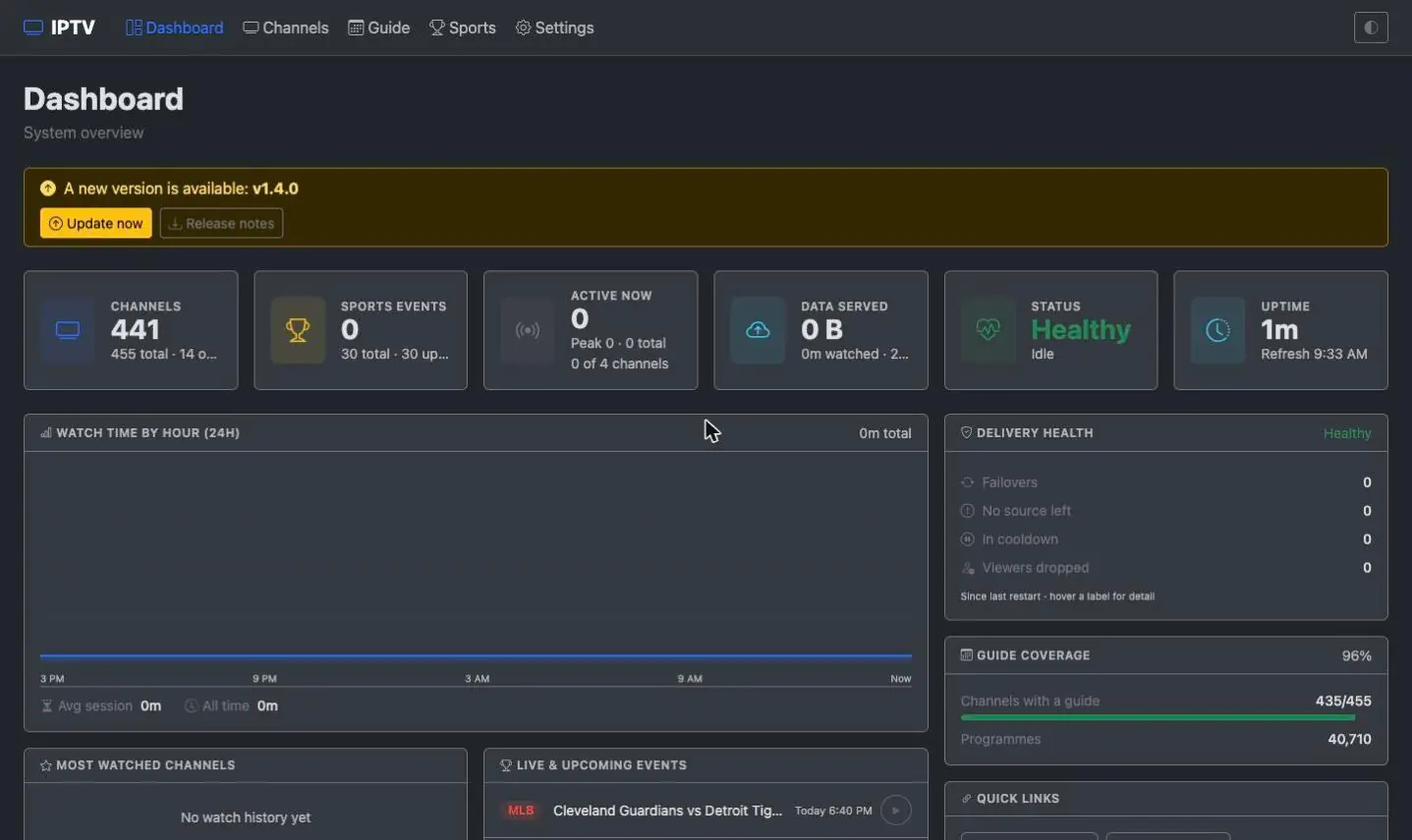The image size is (1412, 840).
Task: Click the All time clock icon
Action: (x=191, y=705)
